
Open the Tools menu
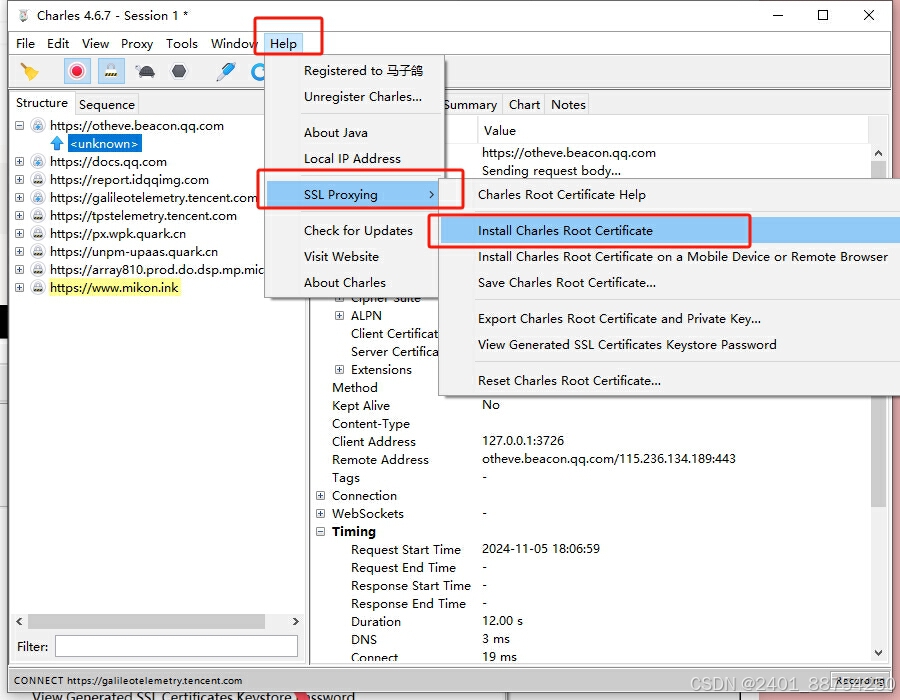pyautogui.click(x=182, y=44)
